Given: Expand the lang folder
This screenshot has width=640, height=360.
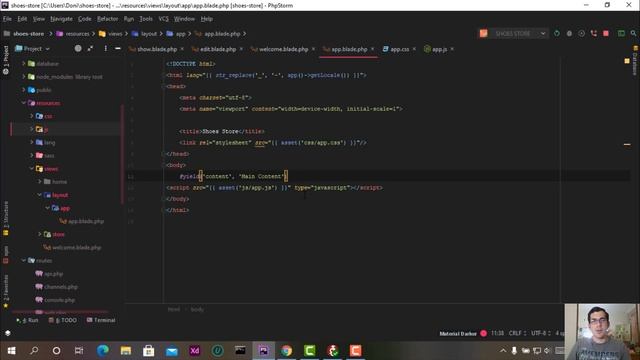Looking at the screenshot, I should pyautogui.click(x=31, y=142).
